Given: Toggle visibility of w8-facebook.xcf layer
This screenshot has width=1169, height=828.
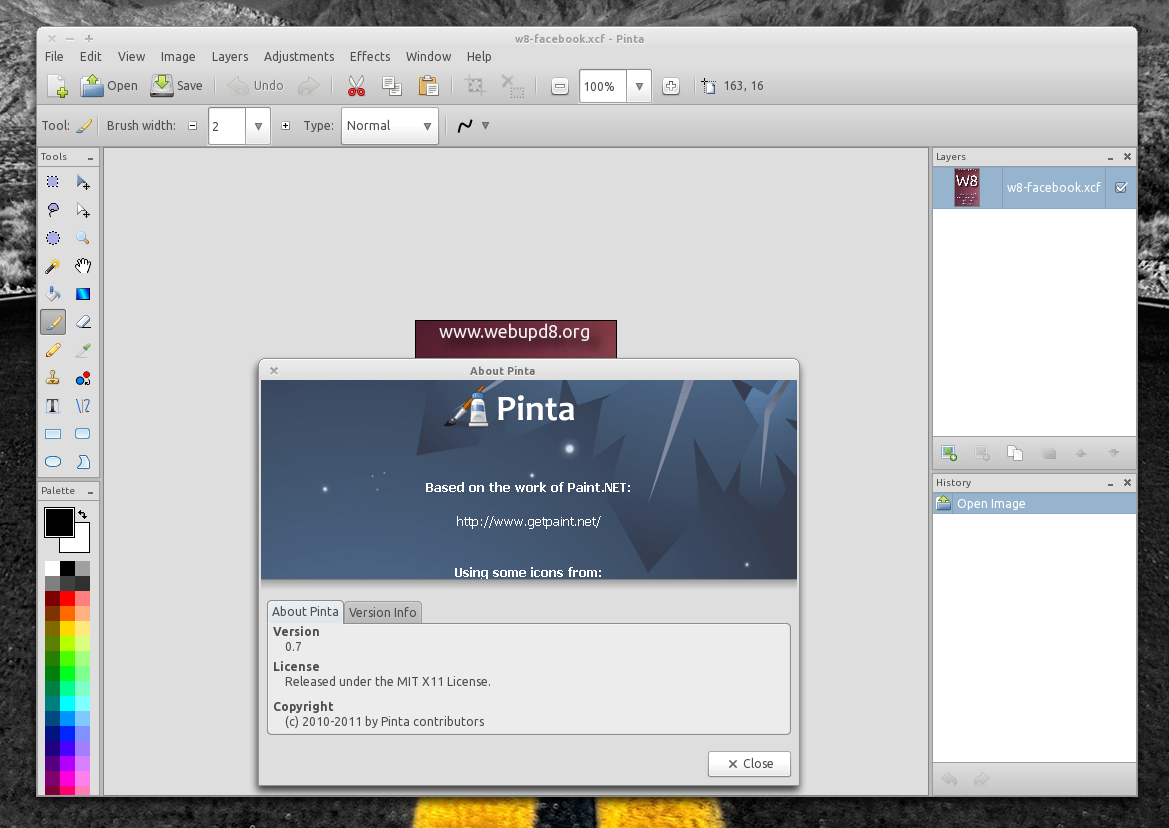Looking at the screenshot, I should [x=1121, y=188].
